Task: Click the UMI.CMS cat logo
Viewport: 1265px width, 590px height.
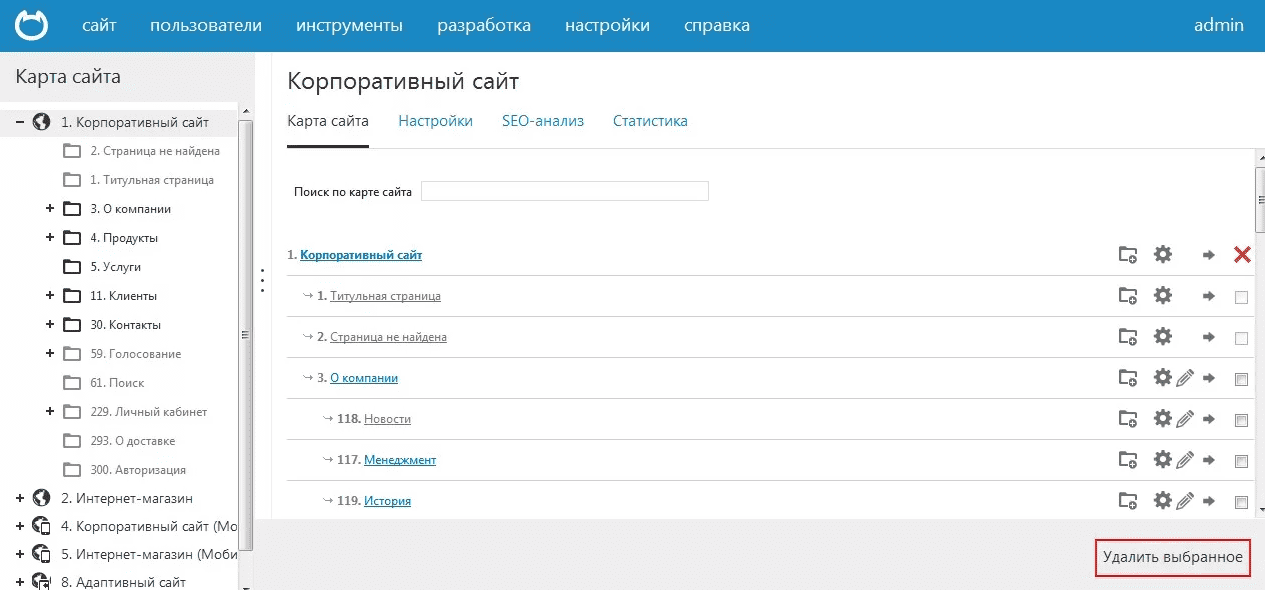Action: 30,25
